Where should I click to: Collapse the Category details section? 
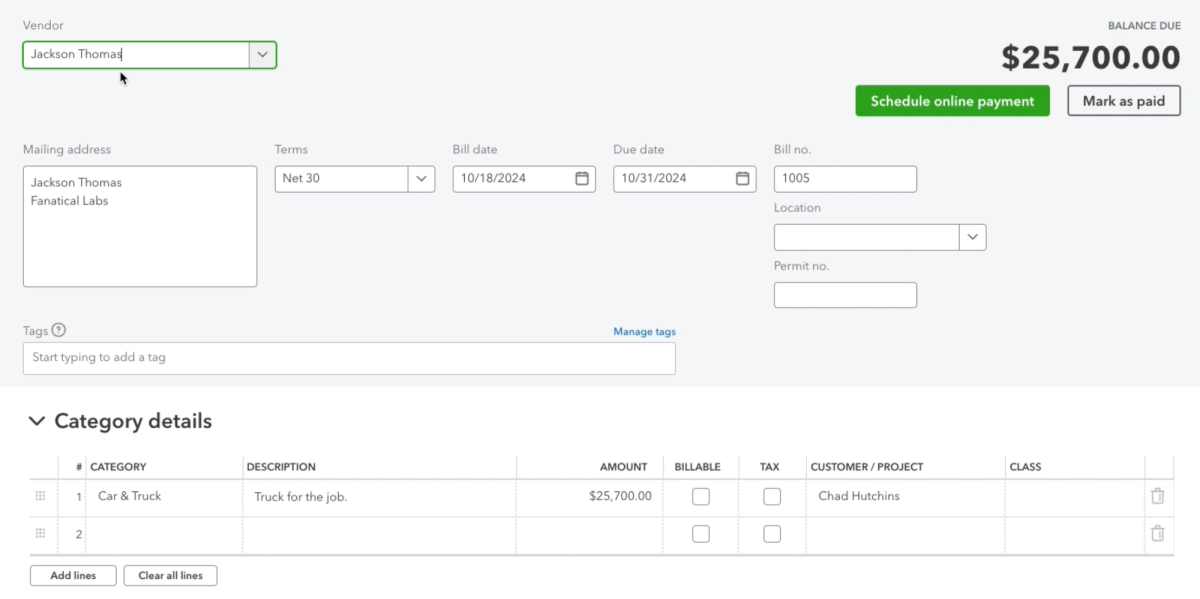click(x=37, y=421)
